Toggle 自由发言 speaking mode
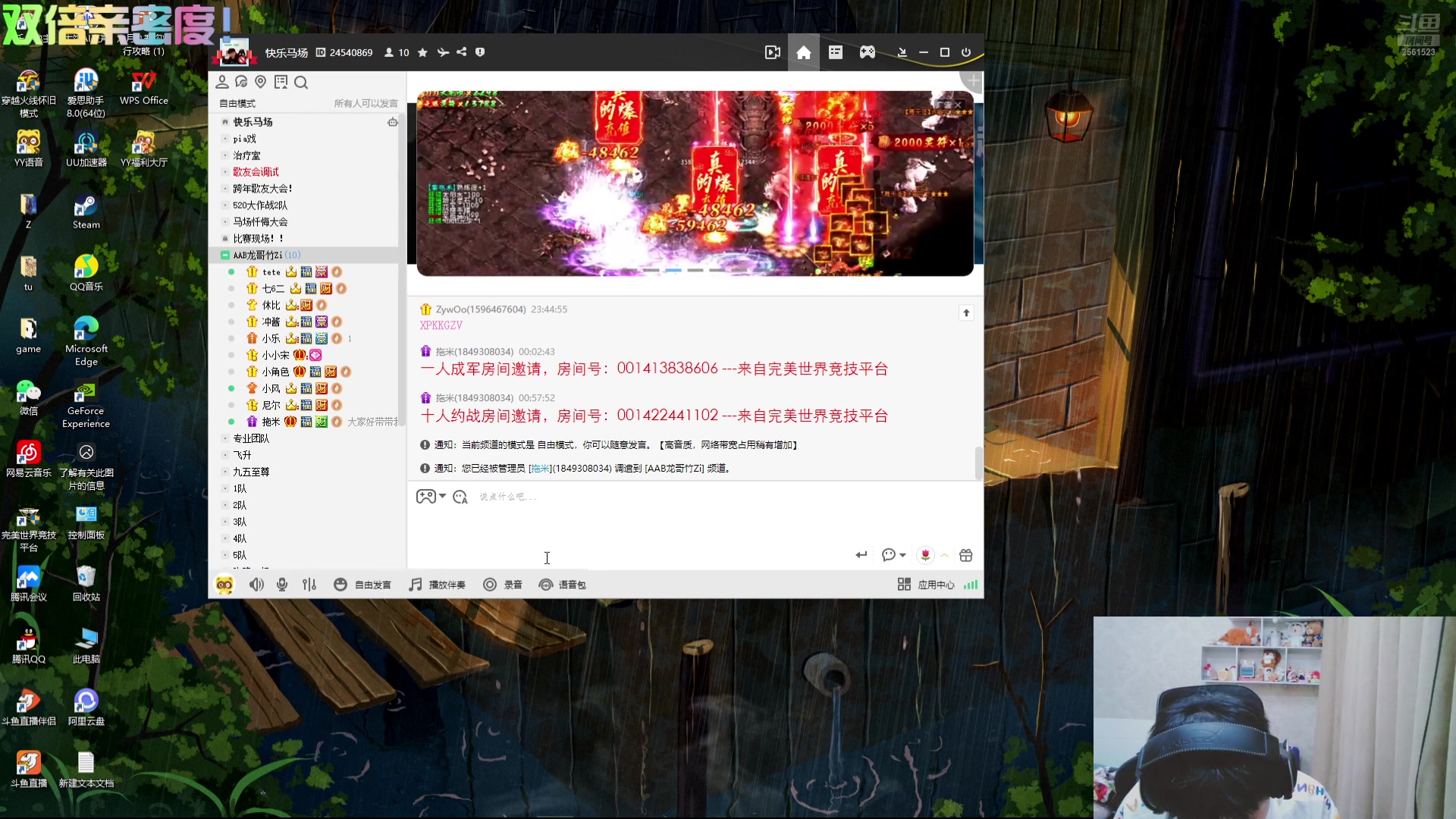 point(362,585)
